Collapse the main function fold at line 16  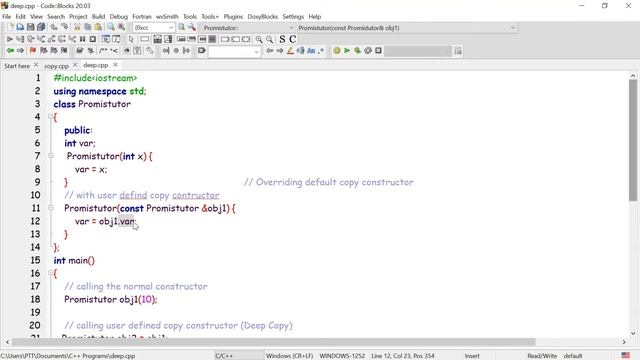coord(51,273)
